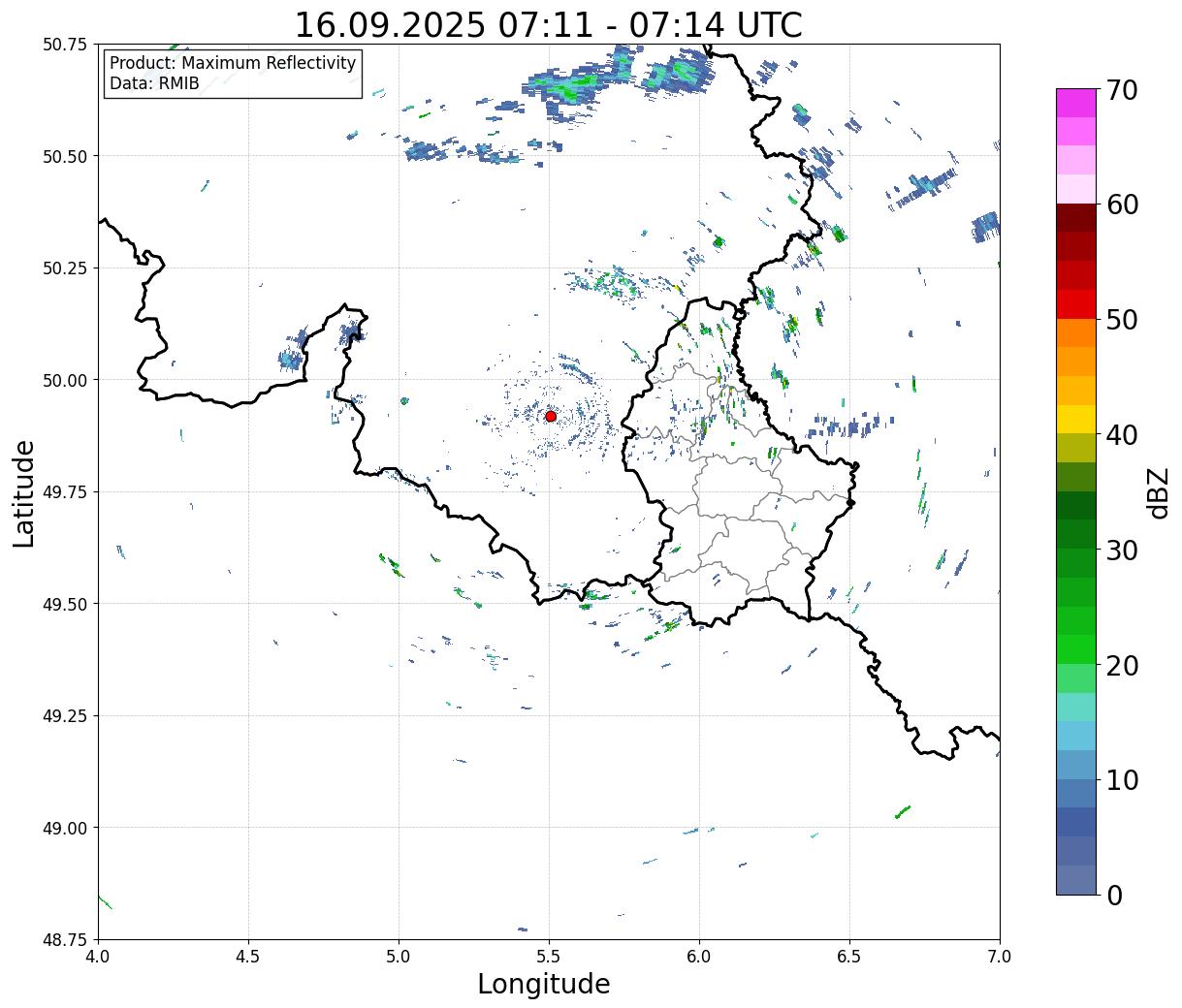The height and width of the screenshot is (1008, 1182).
Task: Click the 50.50 latitude tick label
Action: pos(64,156)
